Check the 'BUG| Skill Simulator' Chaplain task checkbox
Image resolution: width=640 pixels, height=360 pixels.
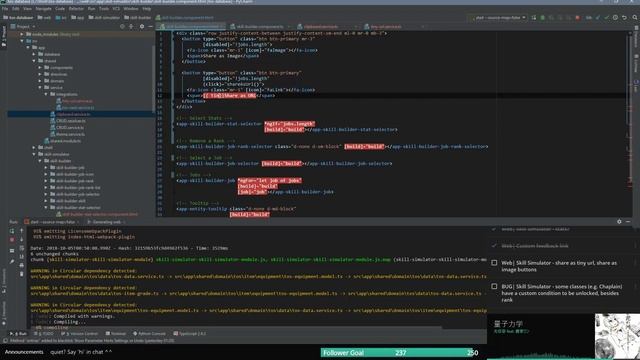[x=494, y=287]
